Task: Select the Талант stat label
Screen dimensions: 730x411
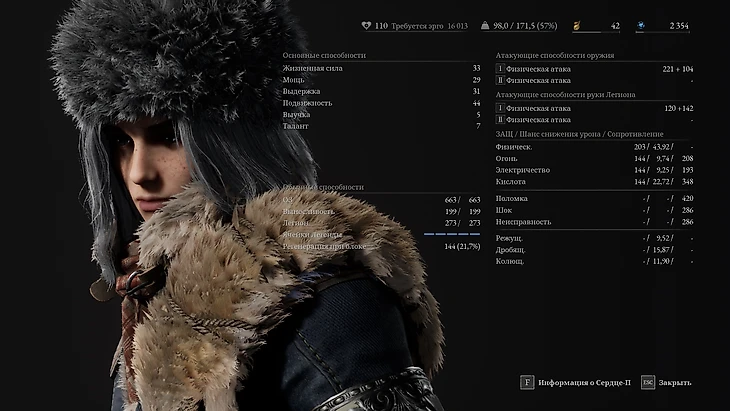Action: coord(296,126)
